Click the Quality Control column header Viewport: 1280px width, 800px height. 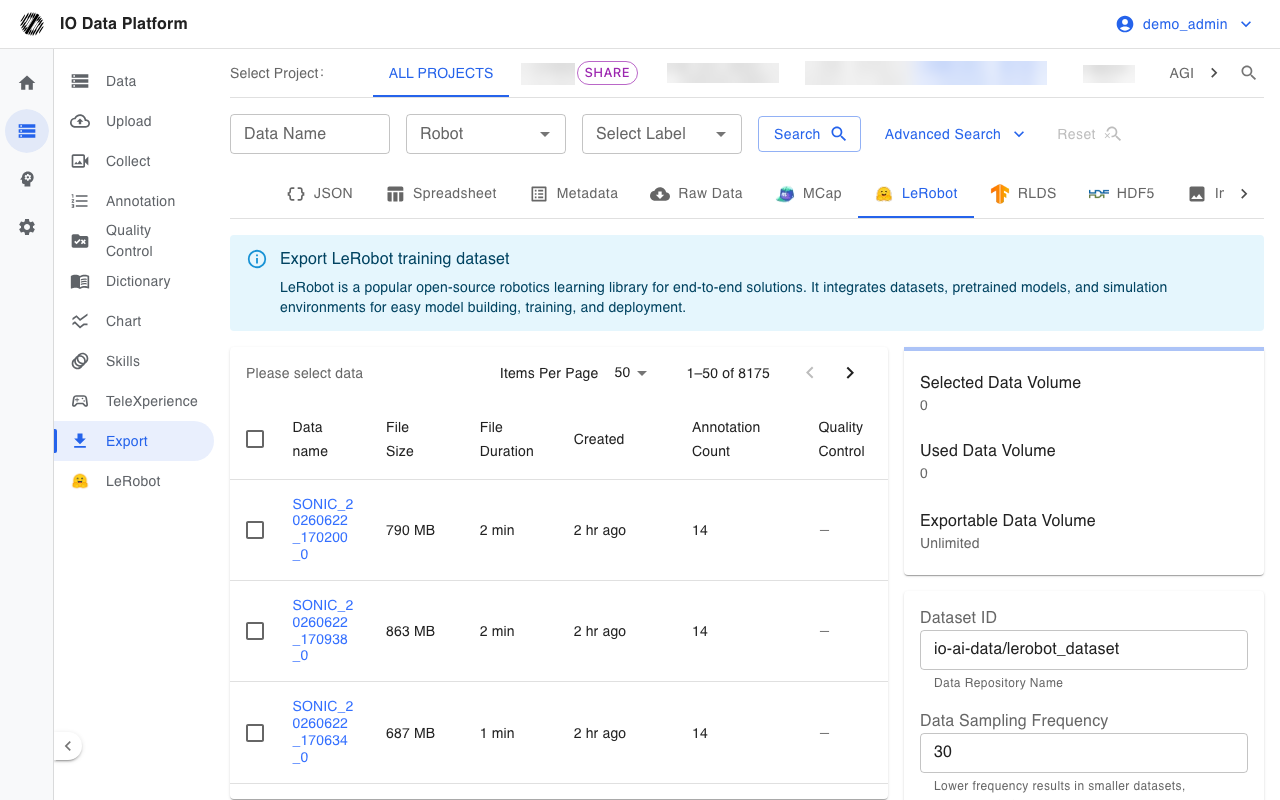click(841, 439)
